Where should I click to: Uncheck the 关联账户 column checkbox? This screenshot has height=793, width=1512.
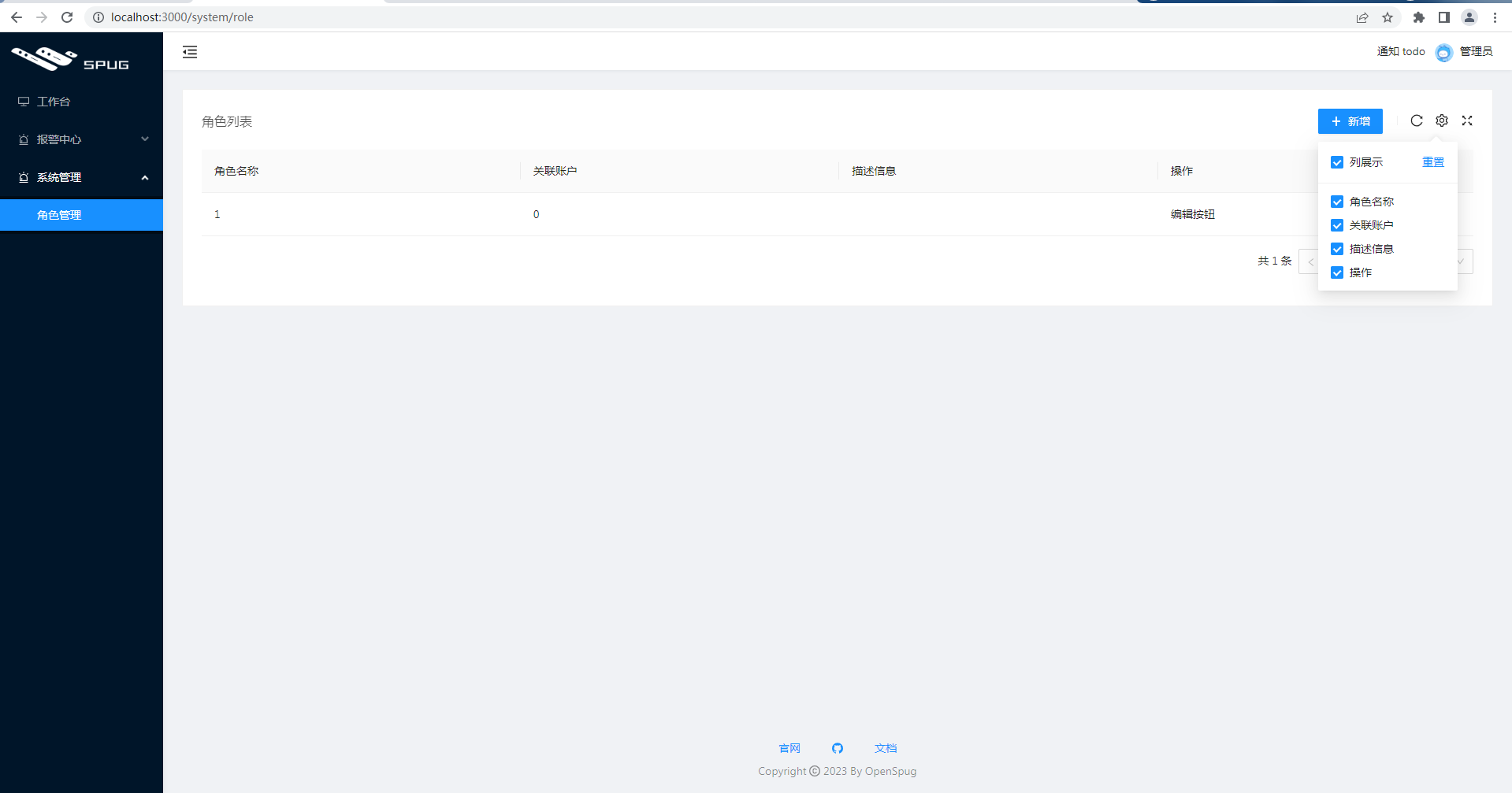[1337, 225]
